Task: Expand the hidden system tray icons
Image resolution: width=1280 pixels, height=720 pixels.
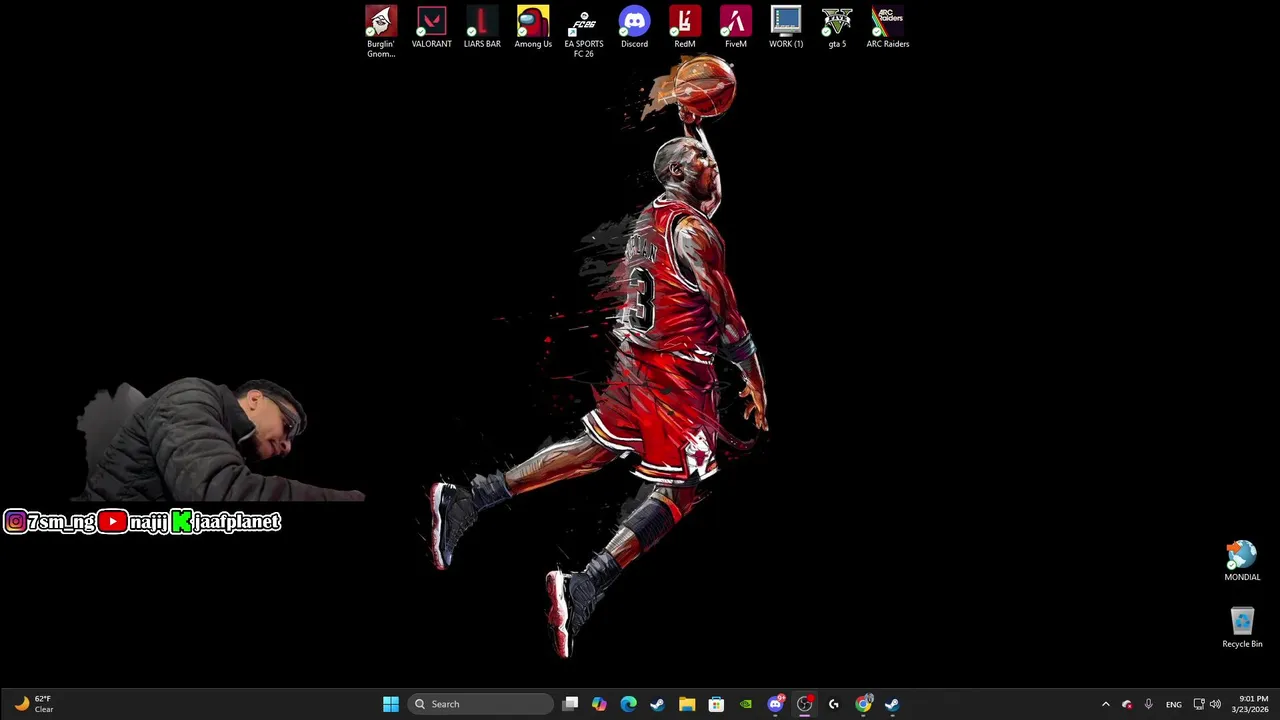Action: point(1105,704)
